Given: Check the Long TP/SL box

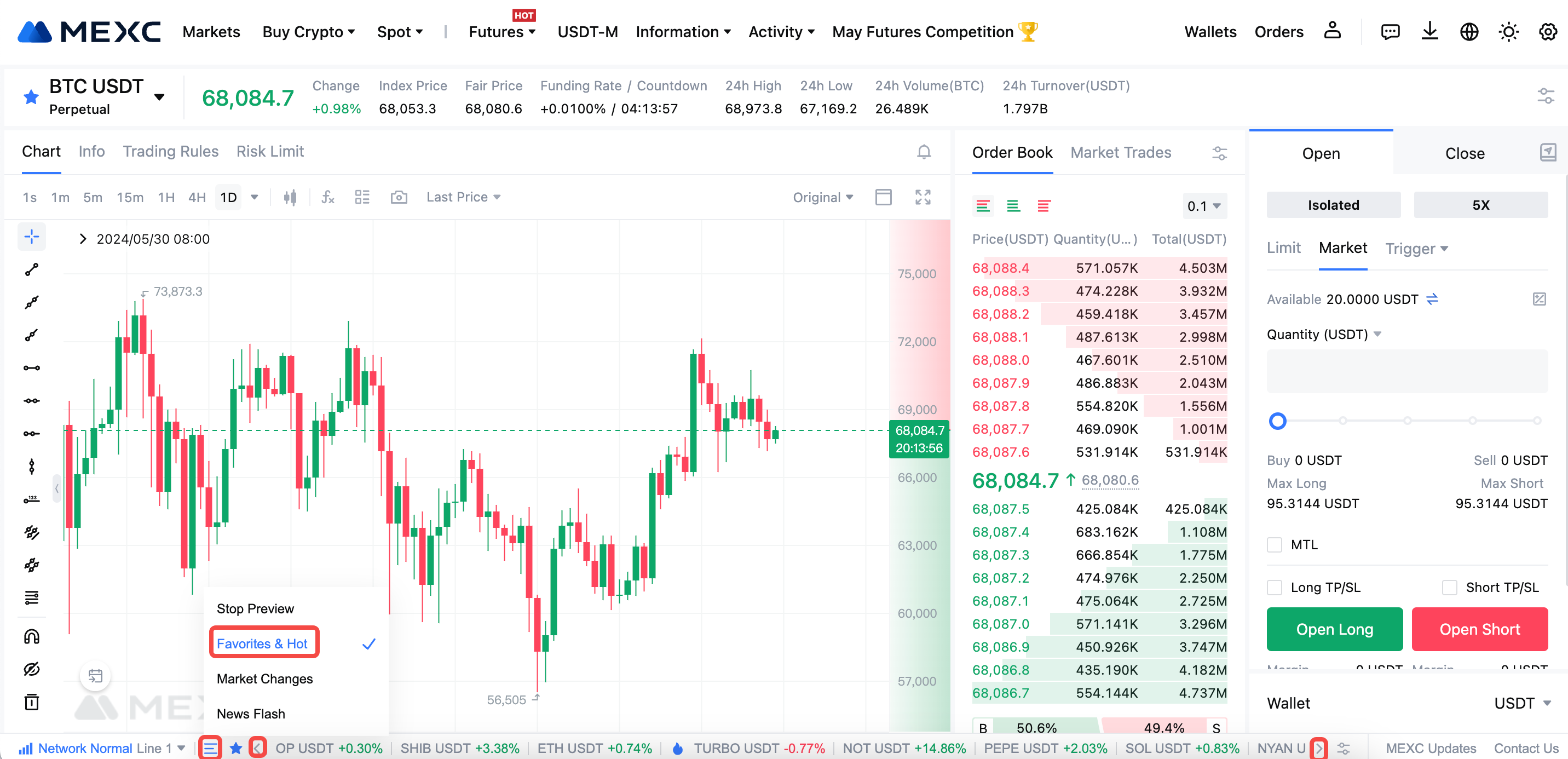Looking at the screenshot, I should pyautogui.click(x=1274, y=588).
